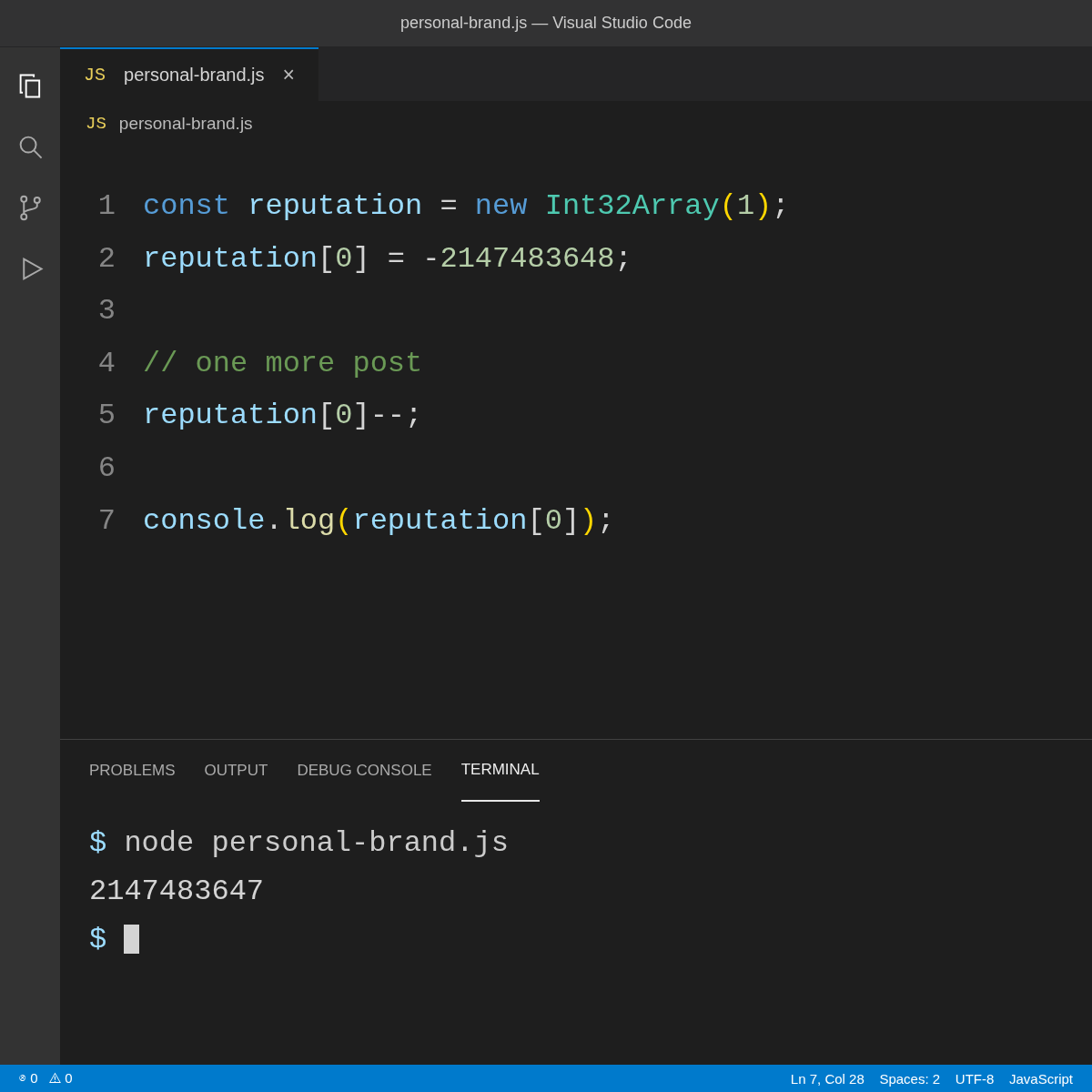Switch to the OUTPUT panel tab
This screenshot has height=1092, width=1092.
point(236,771)
